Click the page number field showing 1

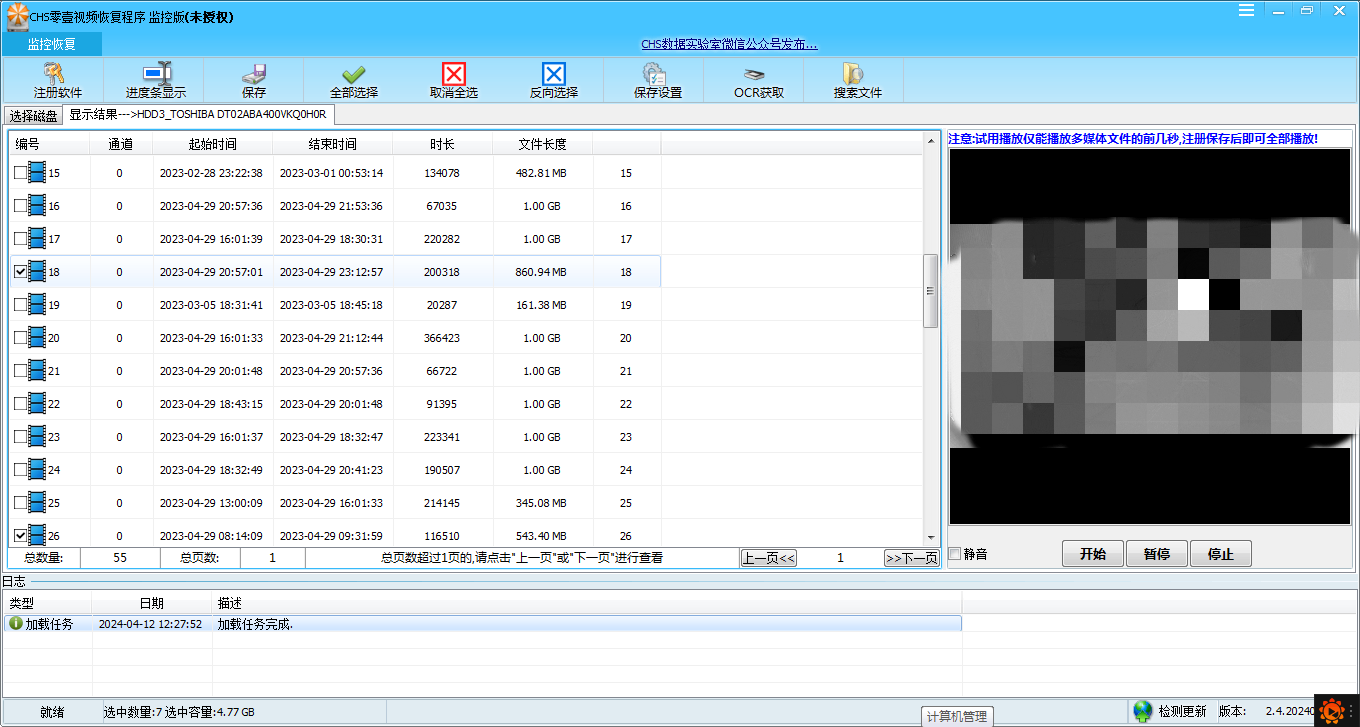840,558
